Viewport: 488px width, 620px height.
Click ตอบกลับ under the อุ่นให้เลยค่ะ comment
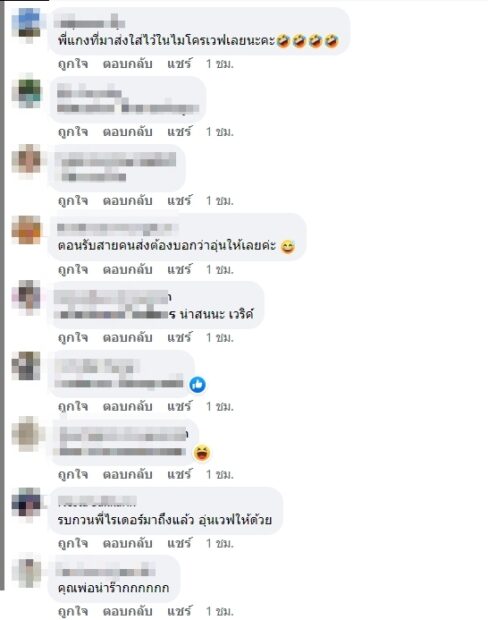(127, 269)
